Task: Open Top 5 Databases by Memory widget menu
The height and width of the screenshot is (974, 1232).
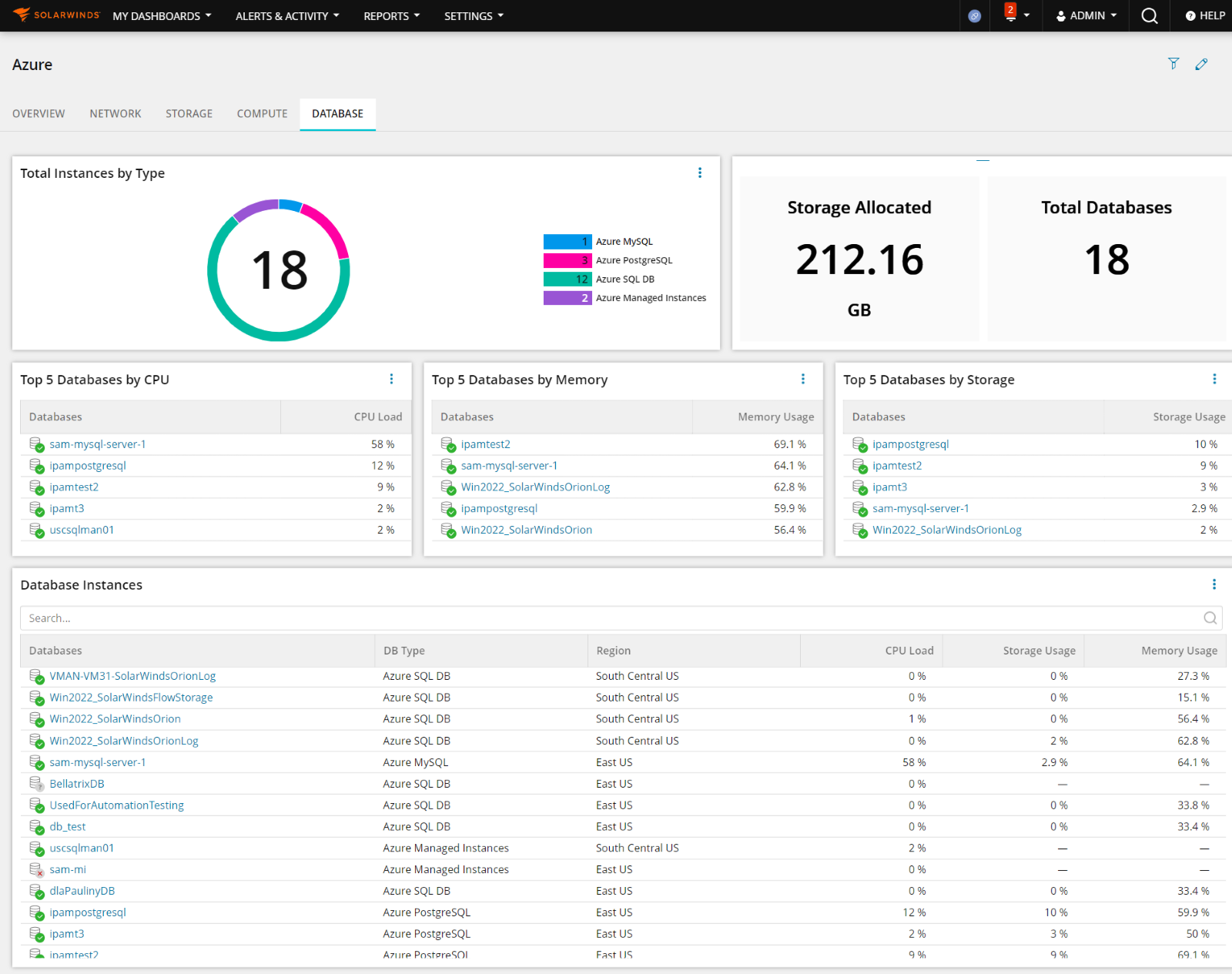Action: 803,379
